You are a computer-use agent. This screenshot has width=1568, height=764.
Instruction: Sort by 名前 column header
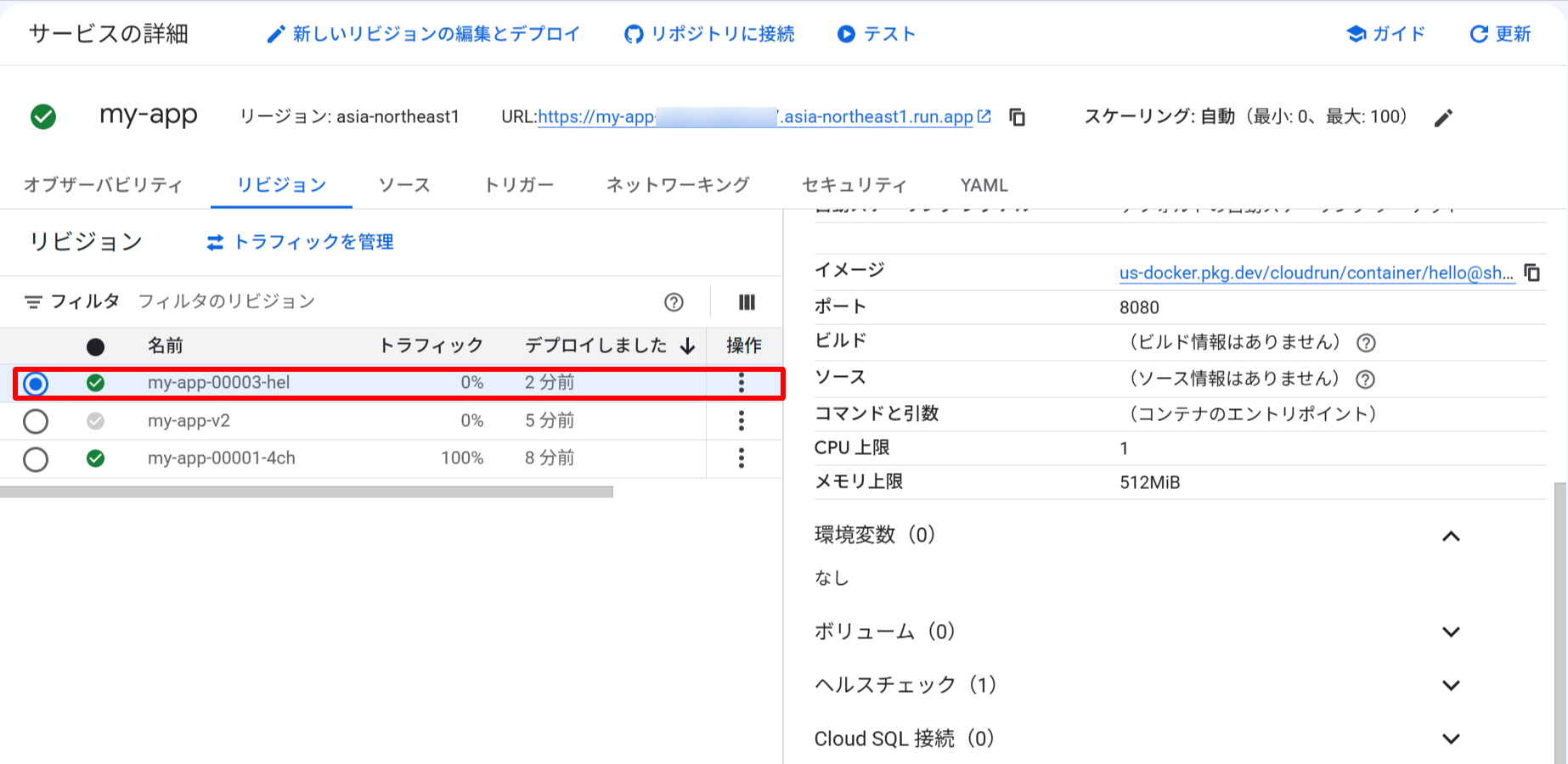(166, 345)
